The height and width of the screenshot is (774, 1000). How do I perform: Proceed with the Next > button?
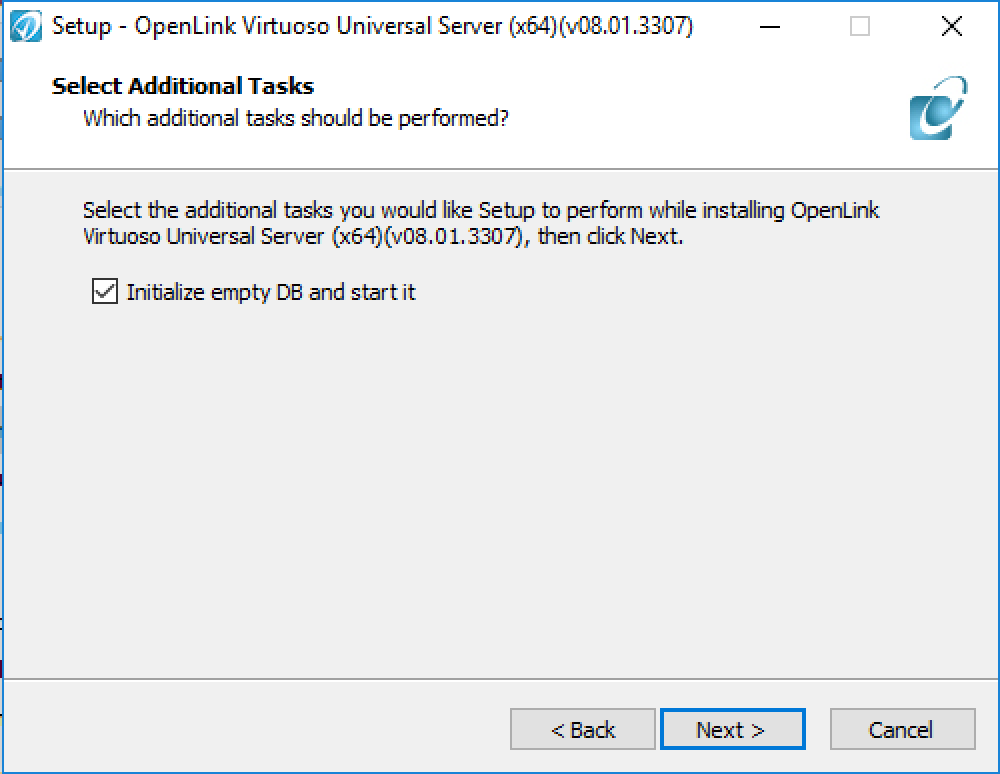(x=733, y=729)
